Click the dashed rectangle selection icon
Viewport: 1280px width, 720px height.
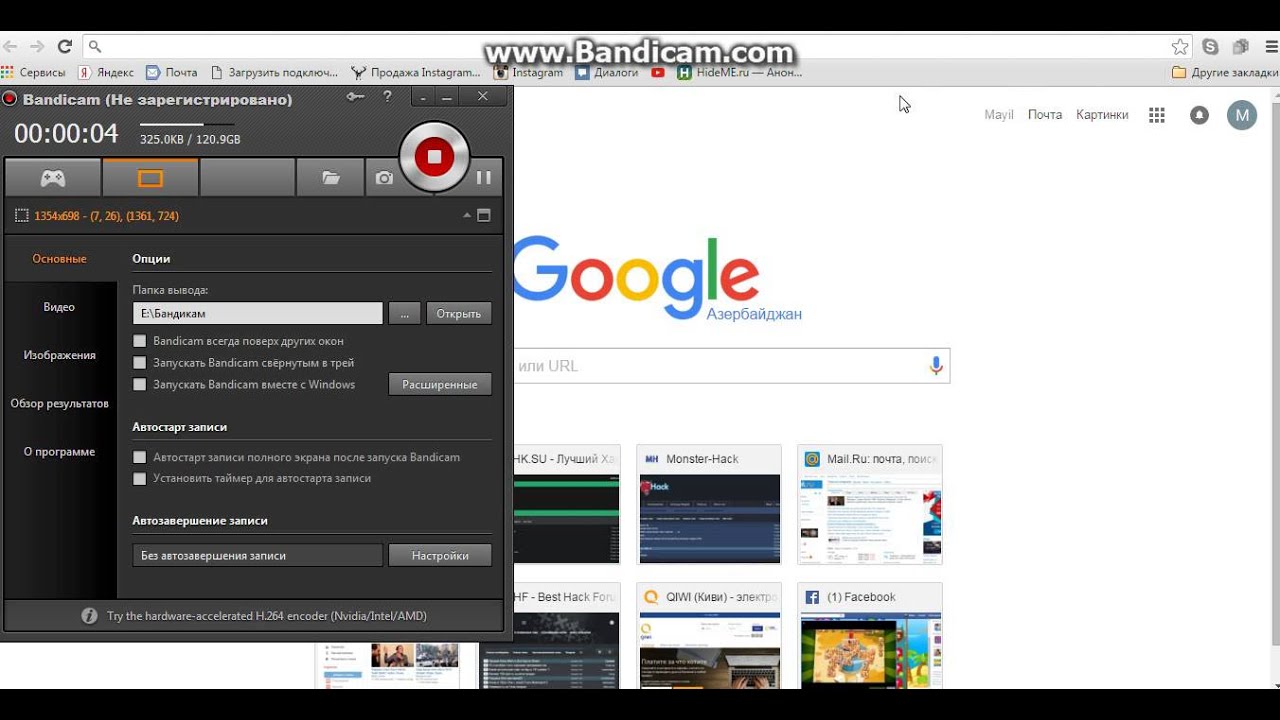pos(22,216)
